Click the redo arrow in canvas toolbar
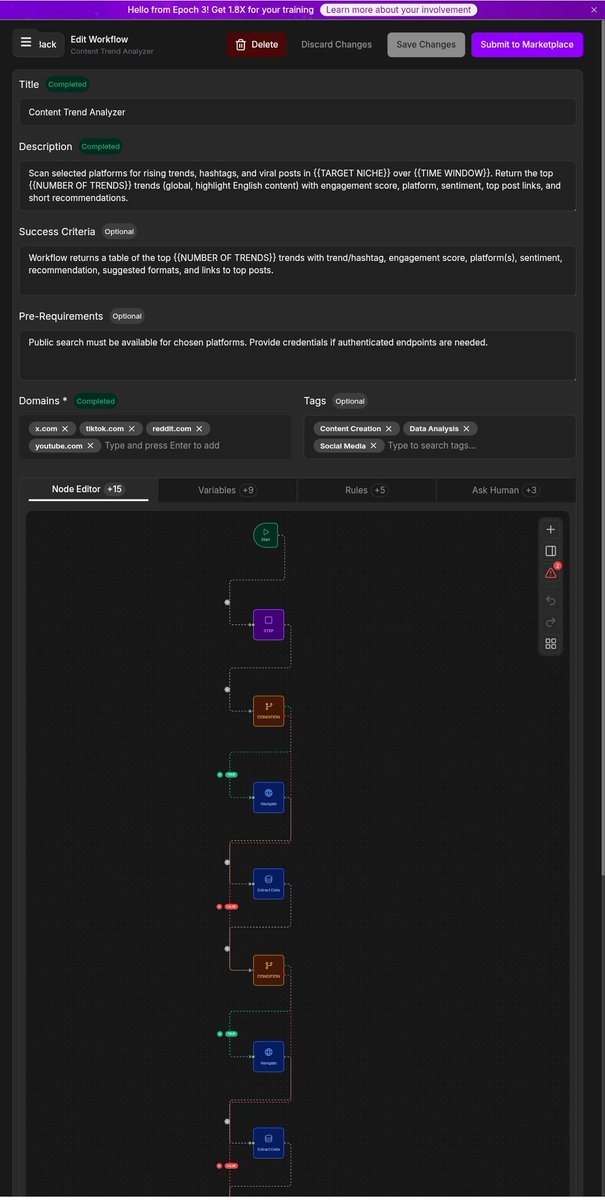Image resolution: width=605 pixels, height=1200 pixels. [x=551, y=622]
